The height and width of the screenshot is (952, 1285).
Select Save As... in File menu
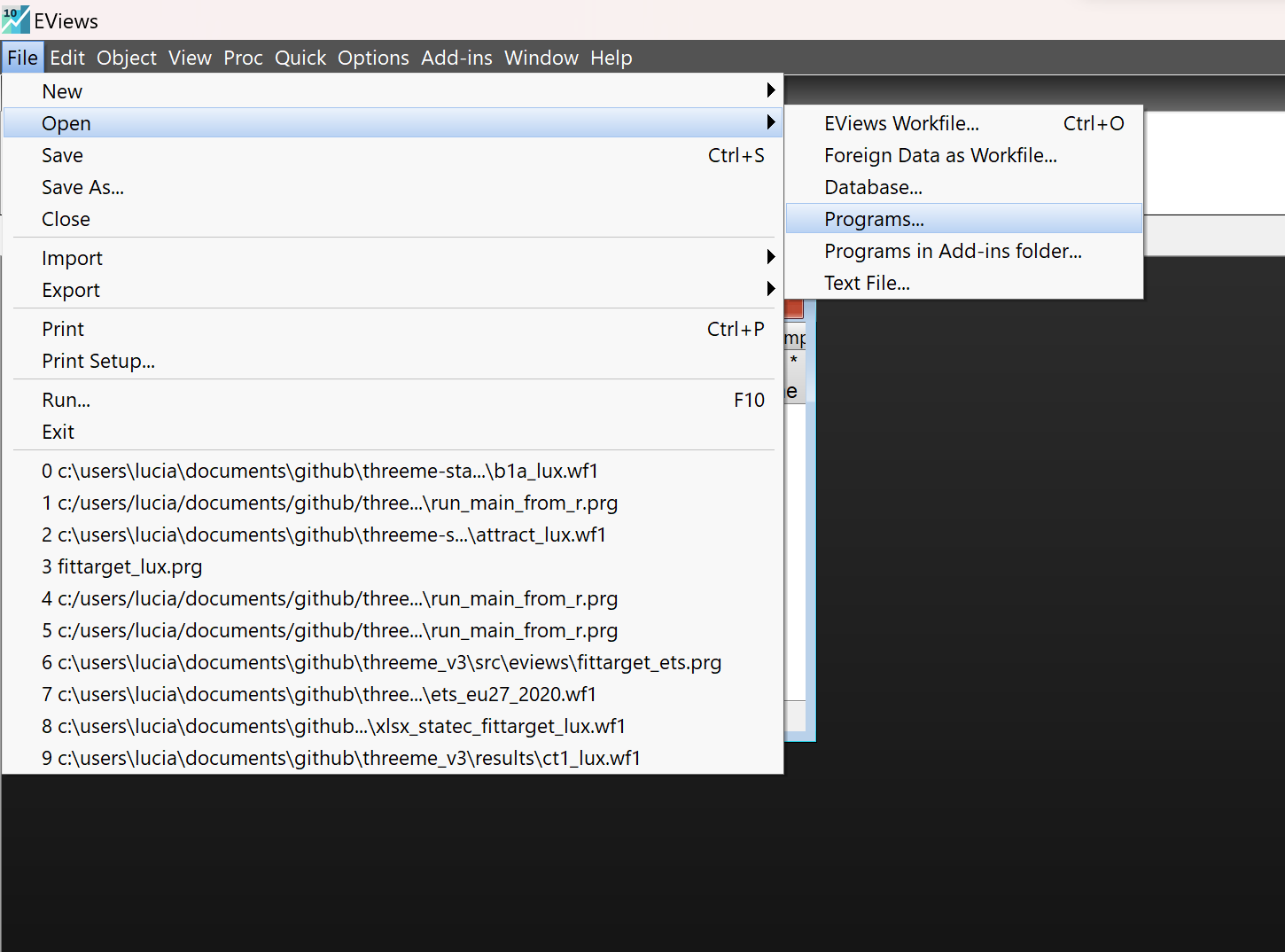(393, 187)
